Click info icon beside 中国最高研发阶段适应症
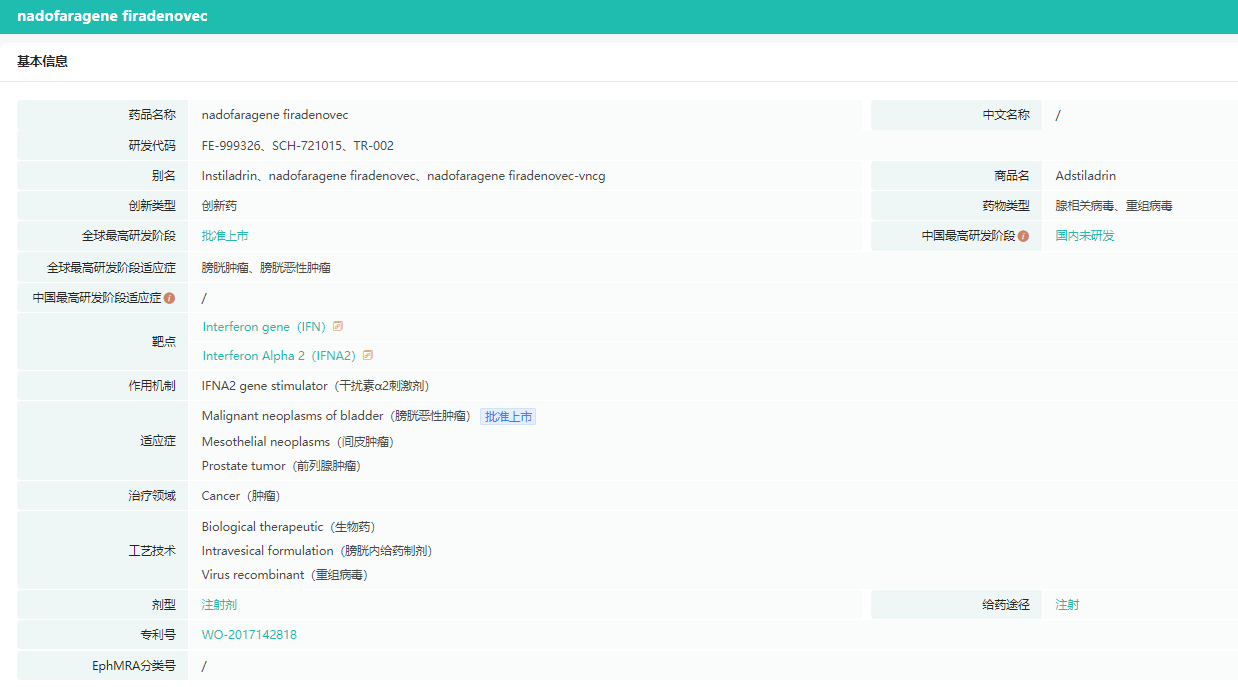This screenshot has height=687, width=1238. [169, 298]
